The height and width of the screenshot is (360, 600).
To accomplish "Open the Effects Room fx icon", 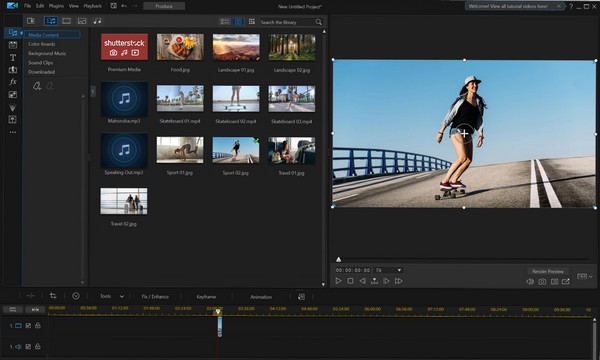I will 13,82.
